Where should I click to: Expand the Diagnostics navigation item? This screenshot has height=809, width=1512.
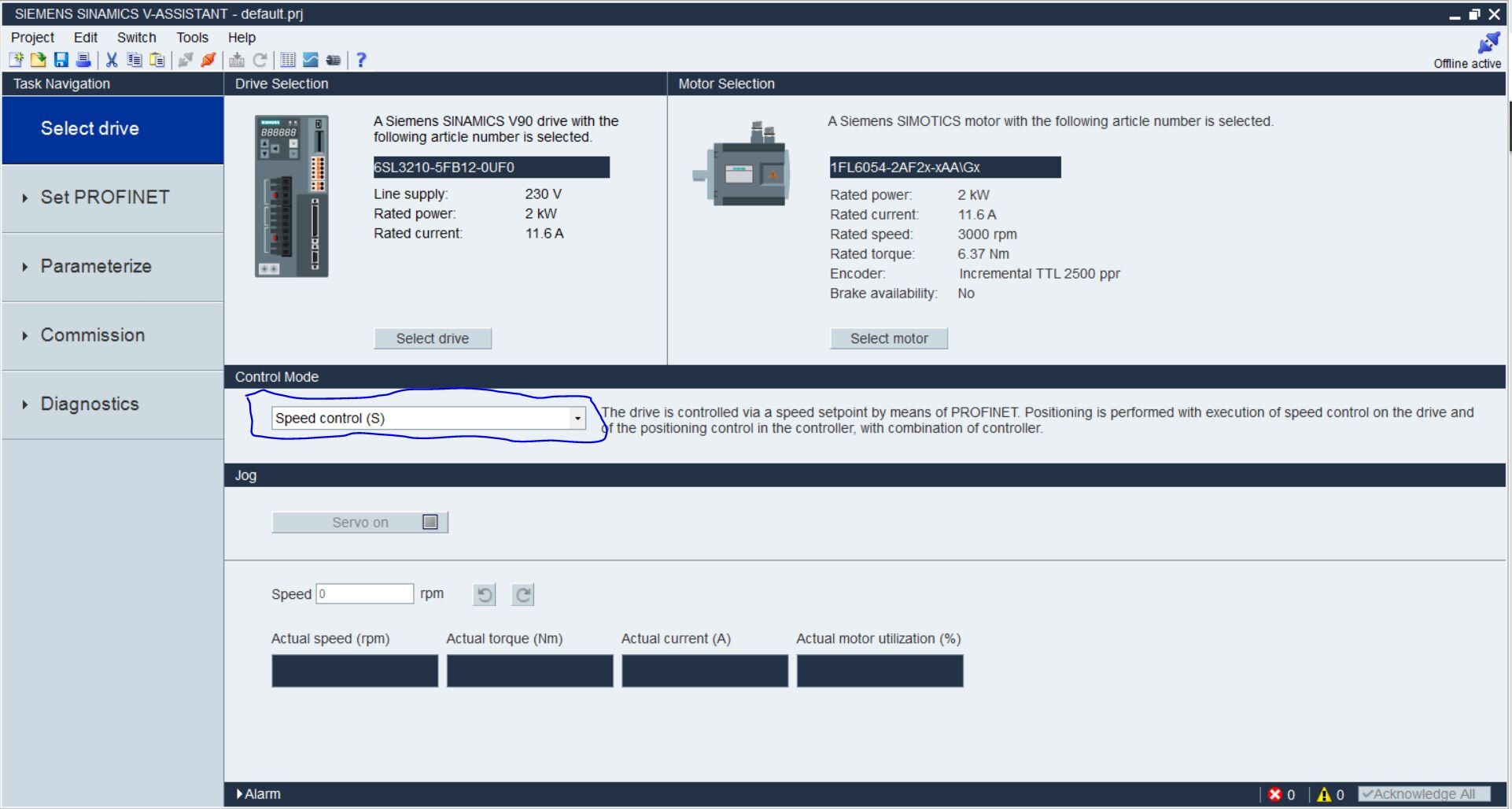coord(112,404)
